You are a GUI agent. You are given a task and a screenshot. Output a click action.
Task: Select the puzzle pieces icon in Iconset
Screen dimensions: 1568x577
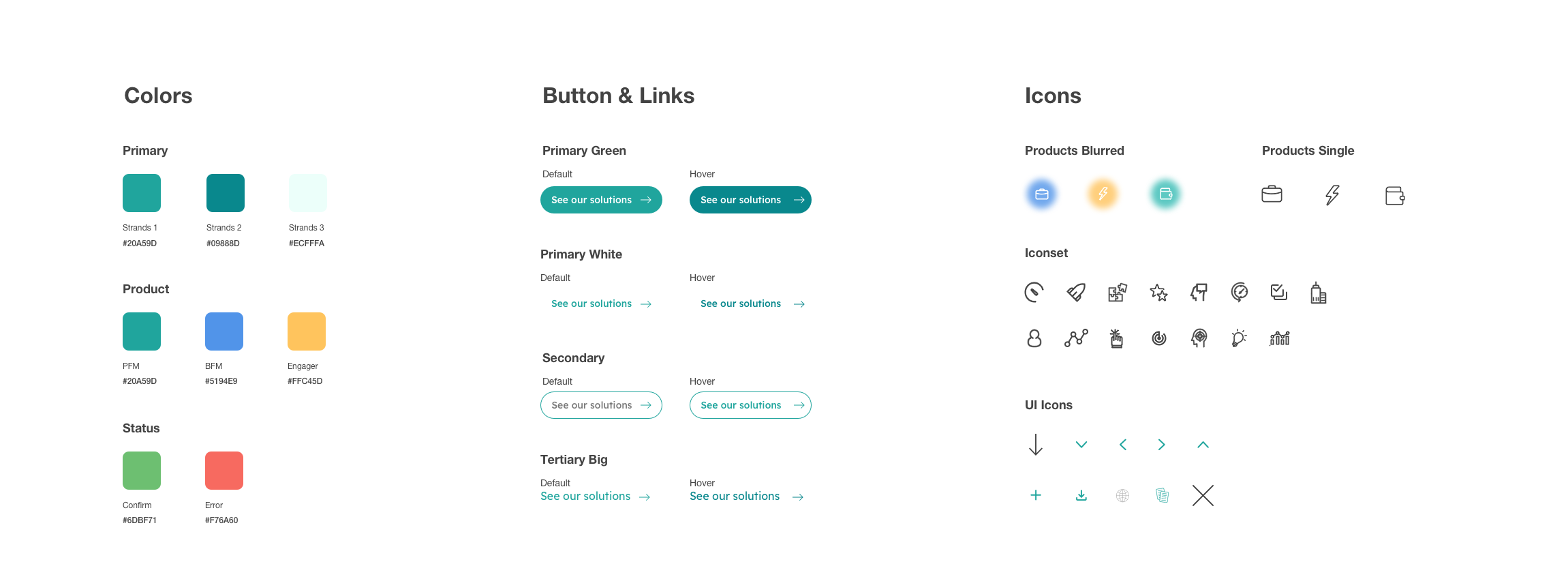tap(1117, 293)
